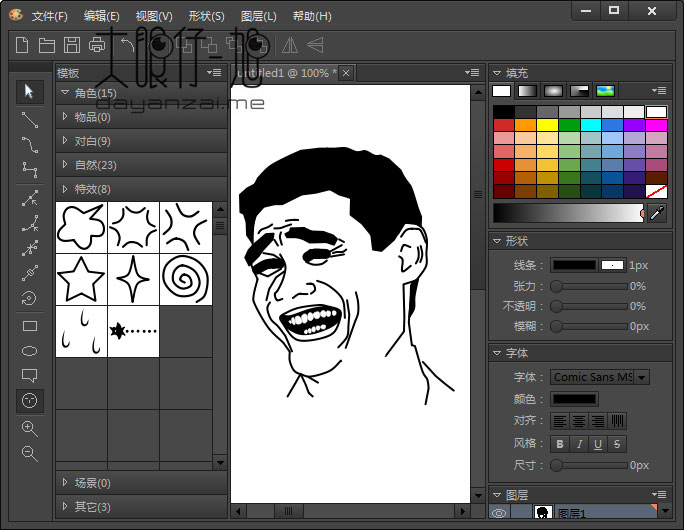The width and height of the screenshot is (684, 530).
Task: Click the open file folder icon
Action: tap(47, 45)
